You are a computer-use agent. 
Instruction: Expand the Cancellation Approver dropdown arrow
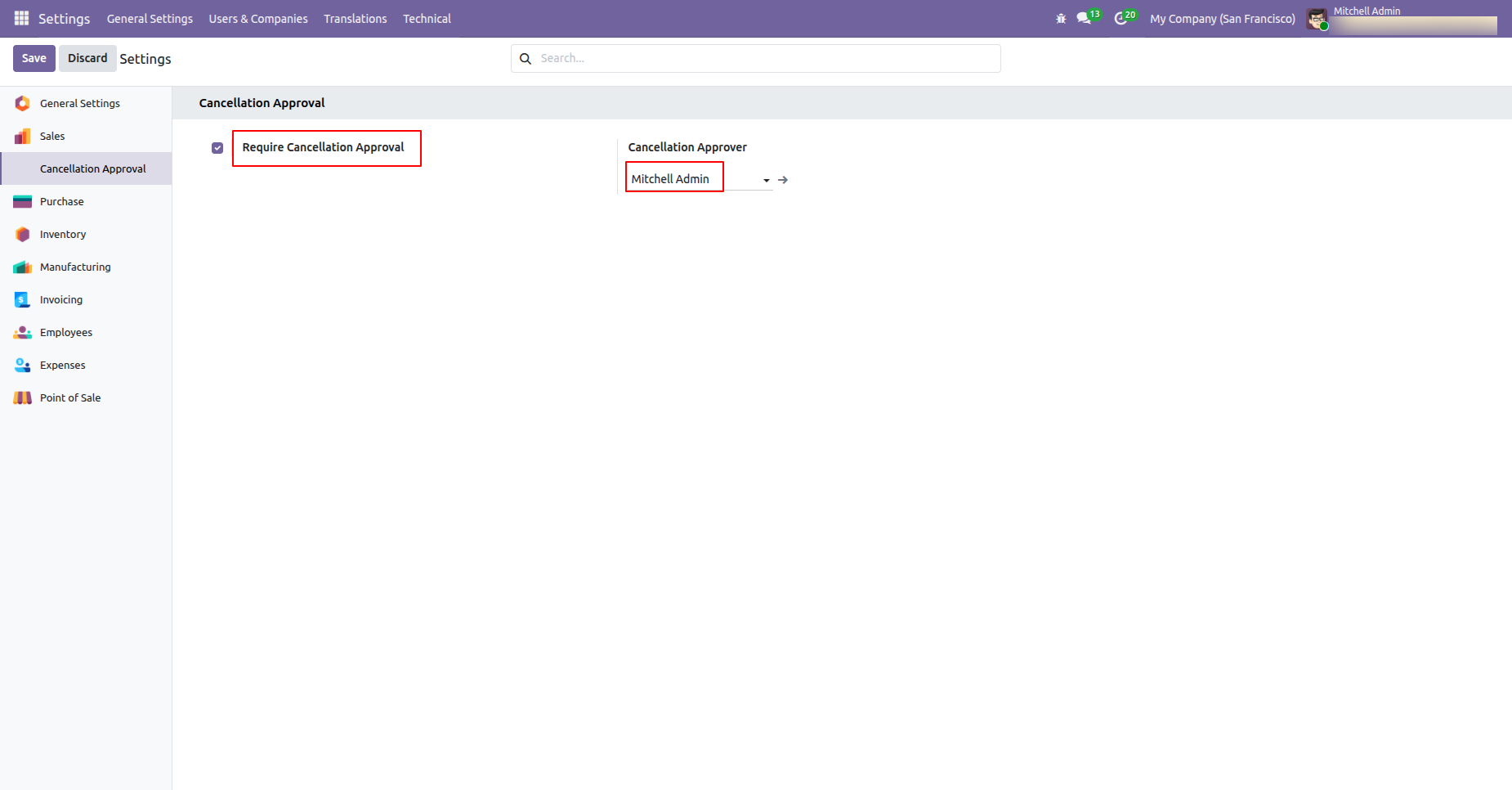click(767, 180)
